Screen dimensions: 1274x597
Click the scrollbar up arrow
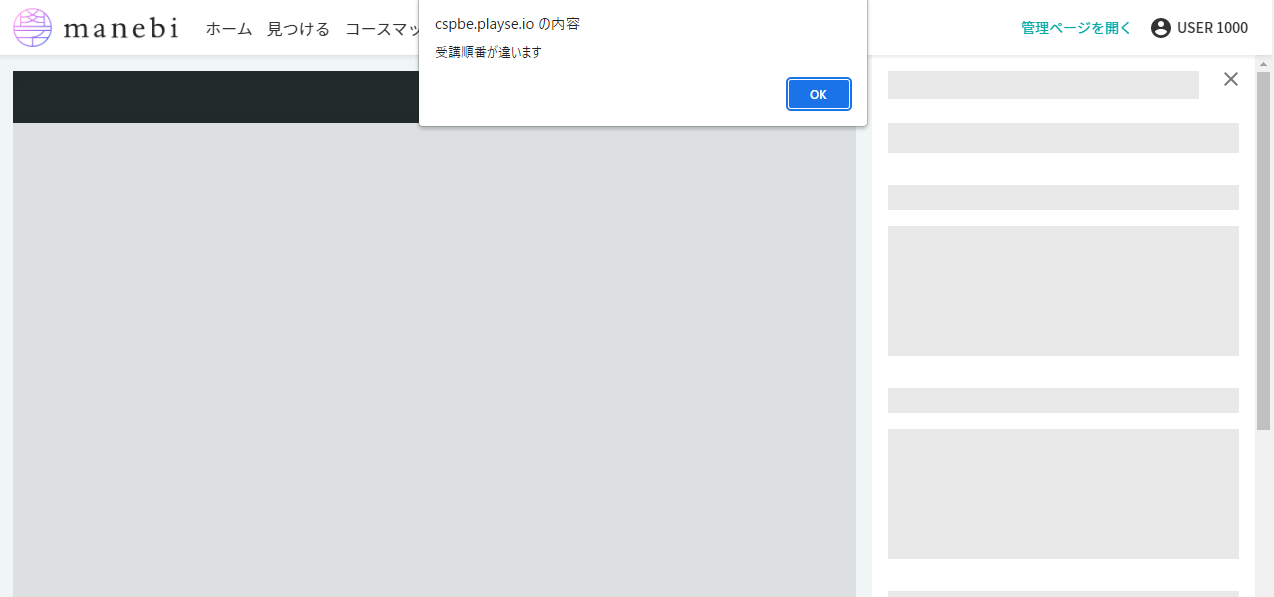1264,64
